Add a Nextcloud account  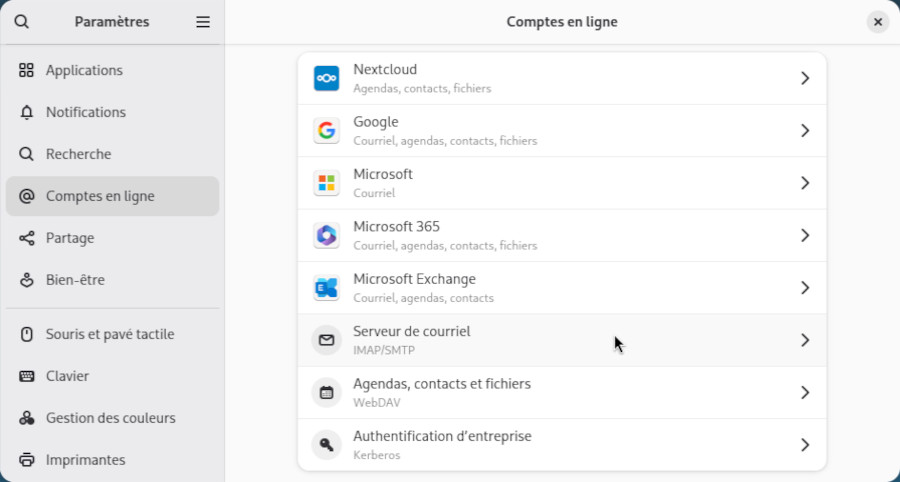click(562, 78)
